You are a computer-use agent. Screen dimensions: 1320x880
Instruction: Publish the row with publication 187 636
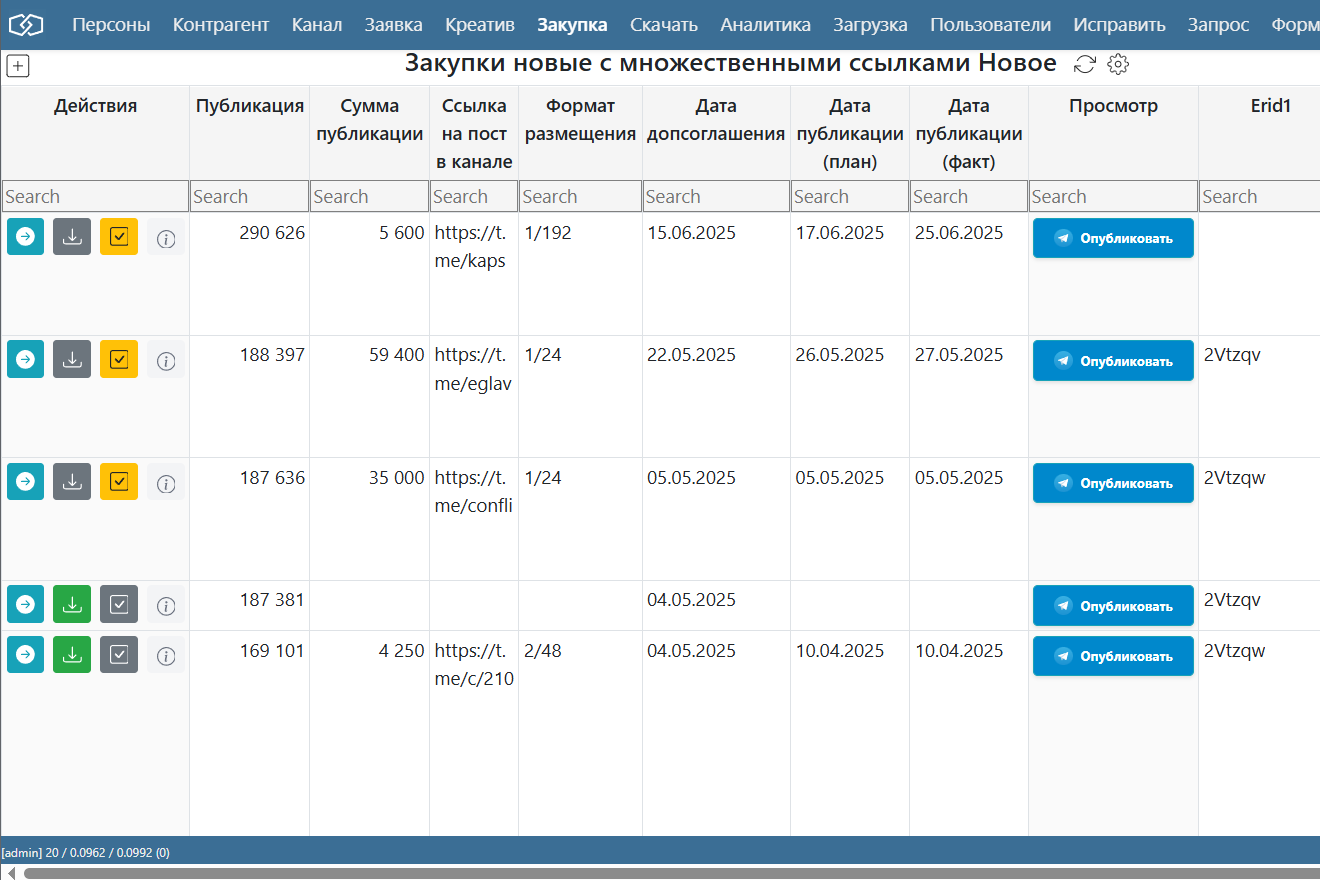[x=1113, y=483]
